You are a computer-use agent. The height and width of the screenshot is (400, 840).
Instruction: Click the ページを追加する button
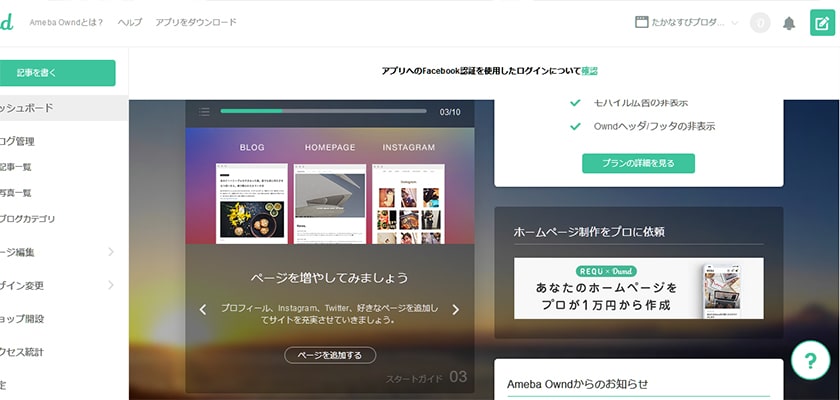(x=330, y=355)
